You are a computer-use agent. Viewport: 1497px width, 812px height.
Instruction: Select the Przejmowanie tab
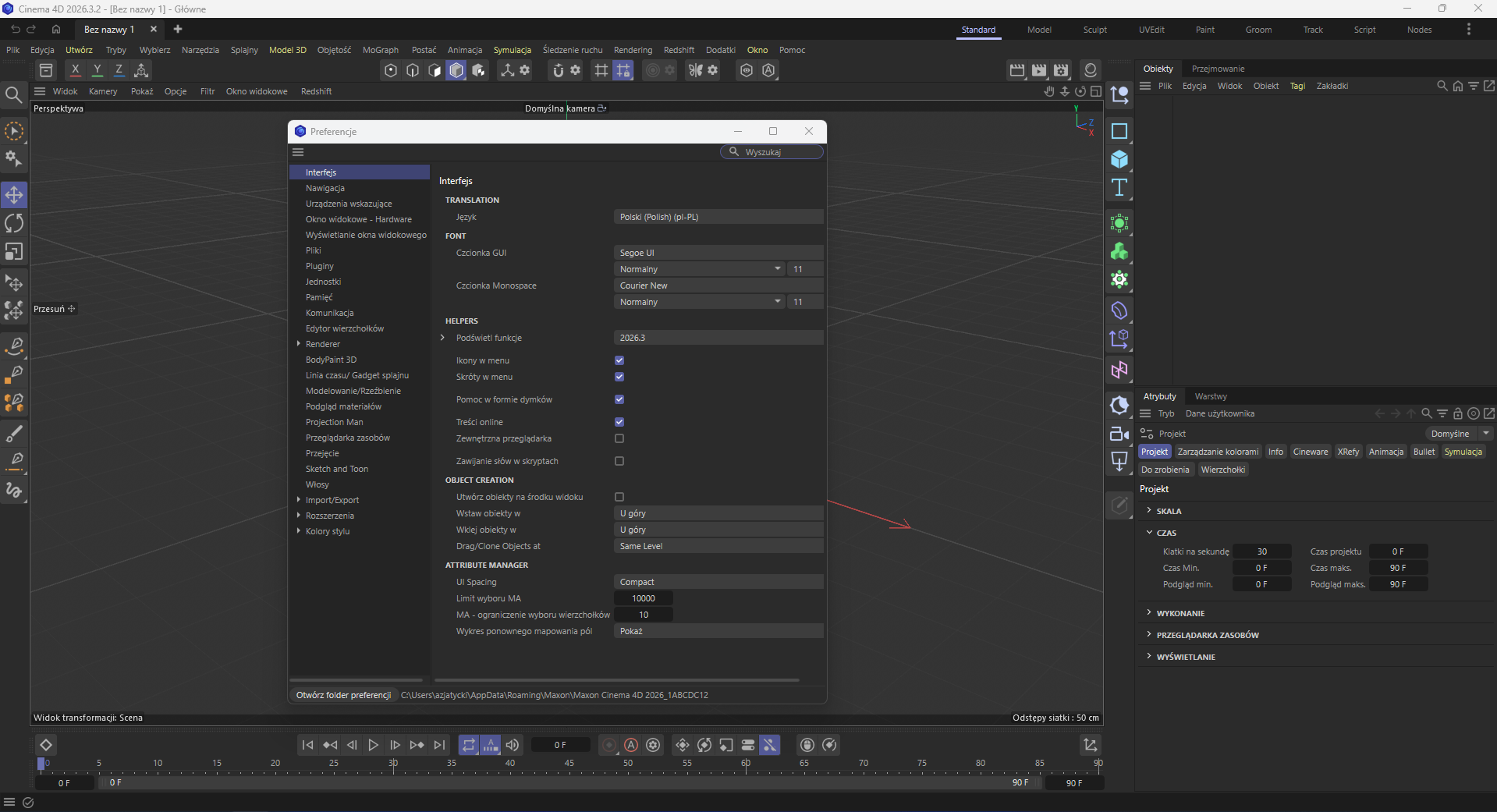tap(1218, 69)
